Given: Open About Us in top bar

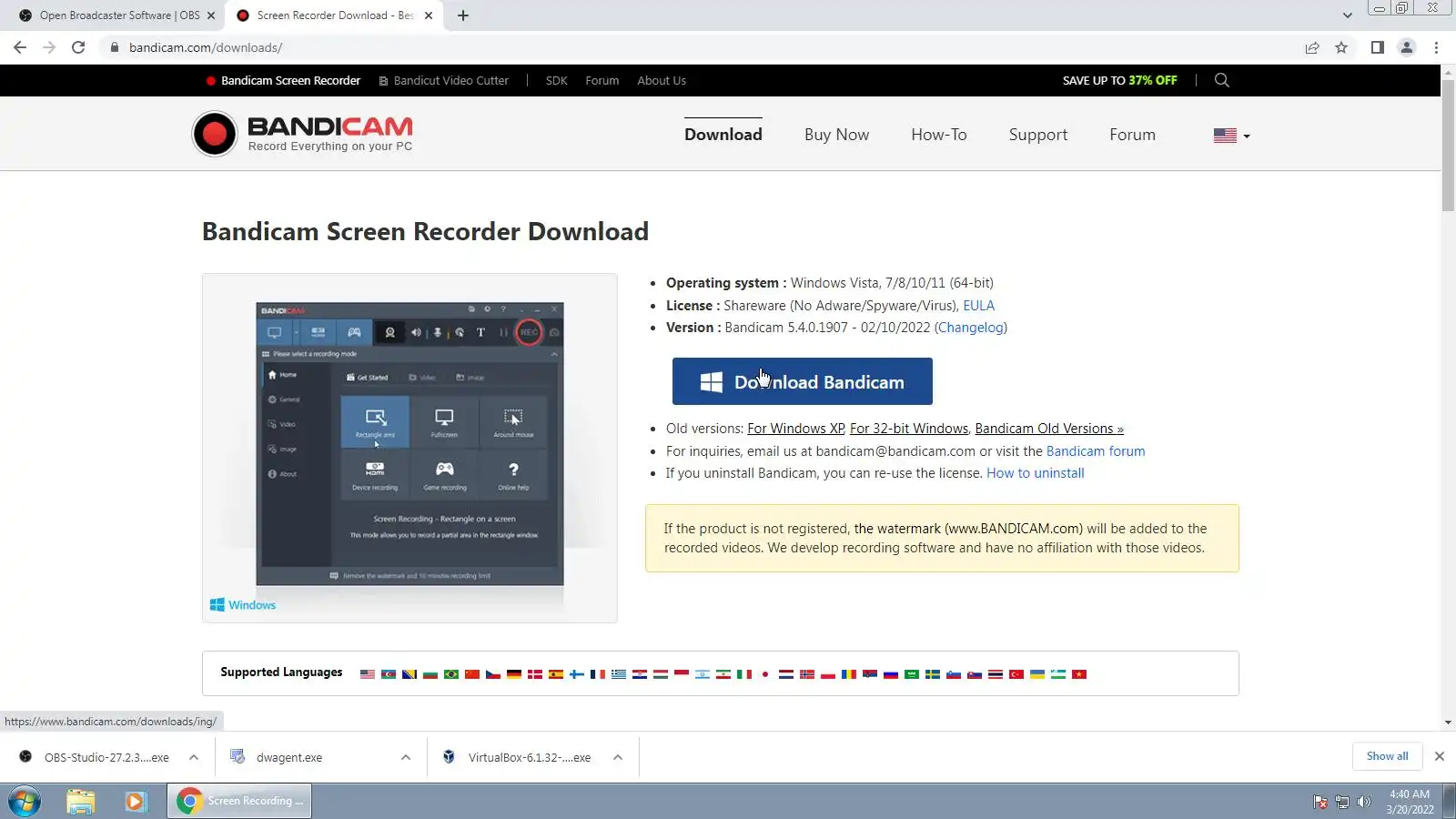Looking at the screenshot, I should [x=662, y=80].
